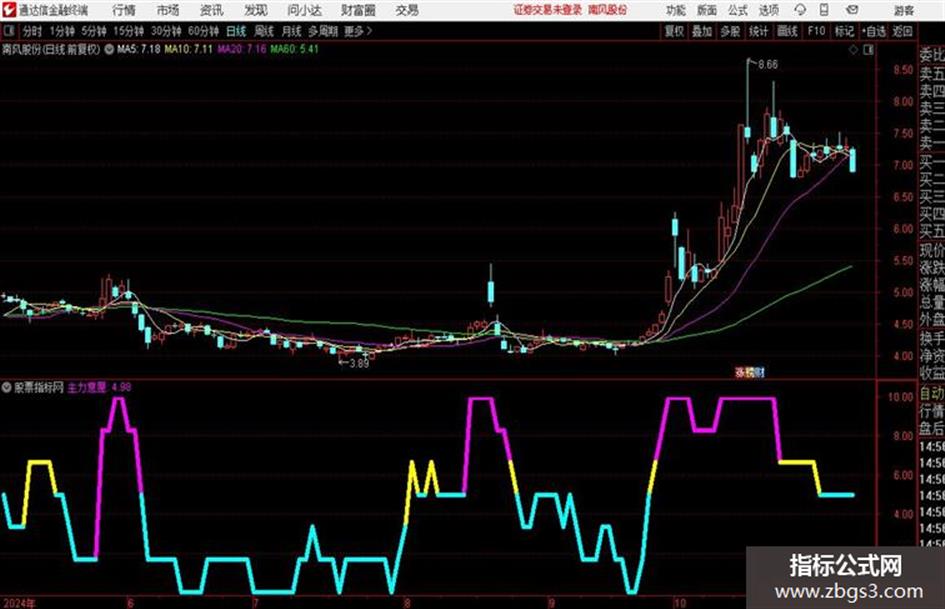Image resolution: width=945 pixels, height=609 pixels.
Task: Click the 多股 multi-stock toolbar button
Action: pyautogui.click(x=730, y=31)
